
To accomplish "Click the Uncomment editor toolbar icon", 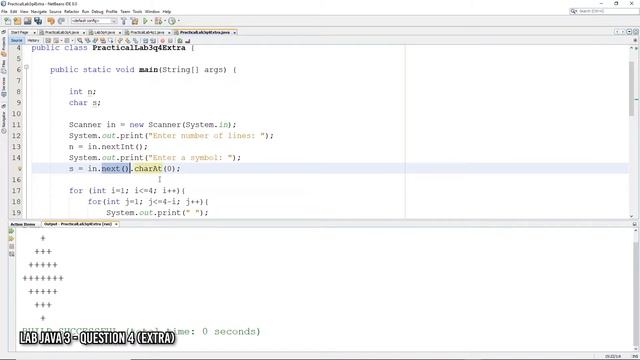I will click(187, 40).
